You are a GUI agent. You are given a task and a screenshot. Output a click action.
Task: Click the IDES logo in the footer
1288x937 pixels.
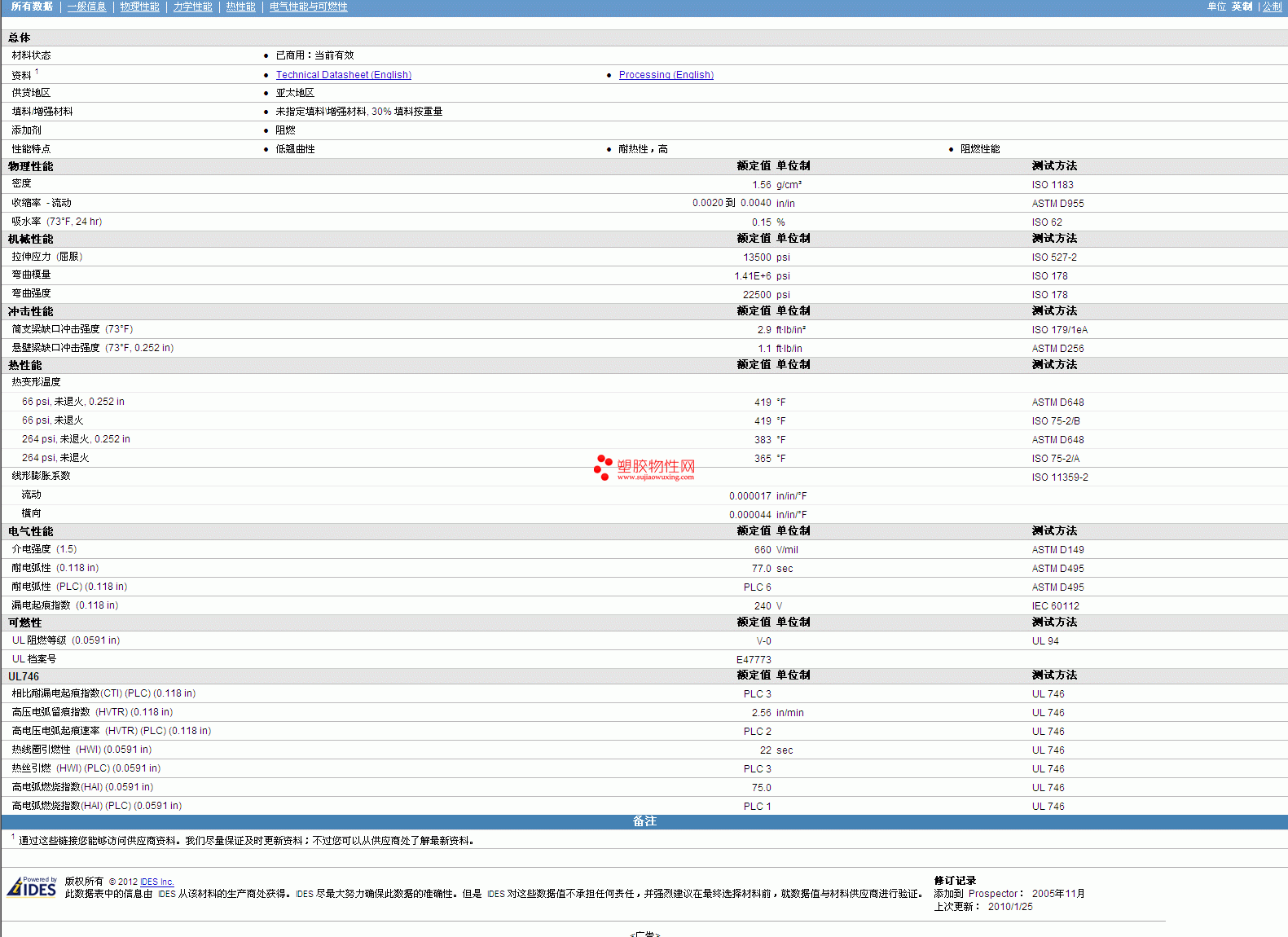(32, 887)
